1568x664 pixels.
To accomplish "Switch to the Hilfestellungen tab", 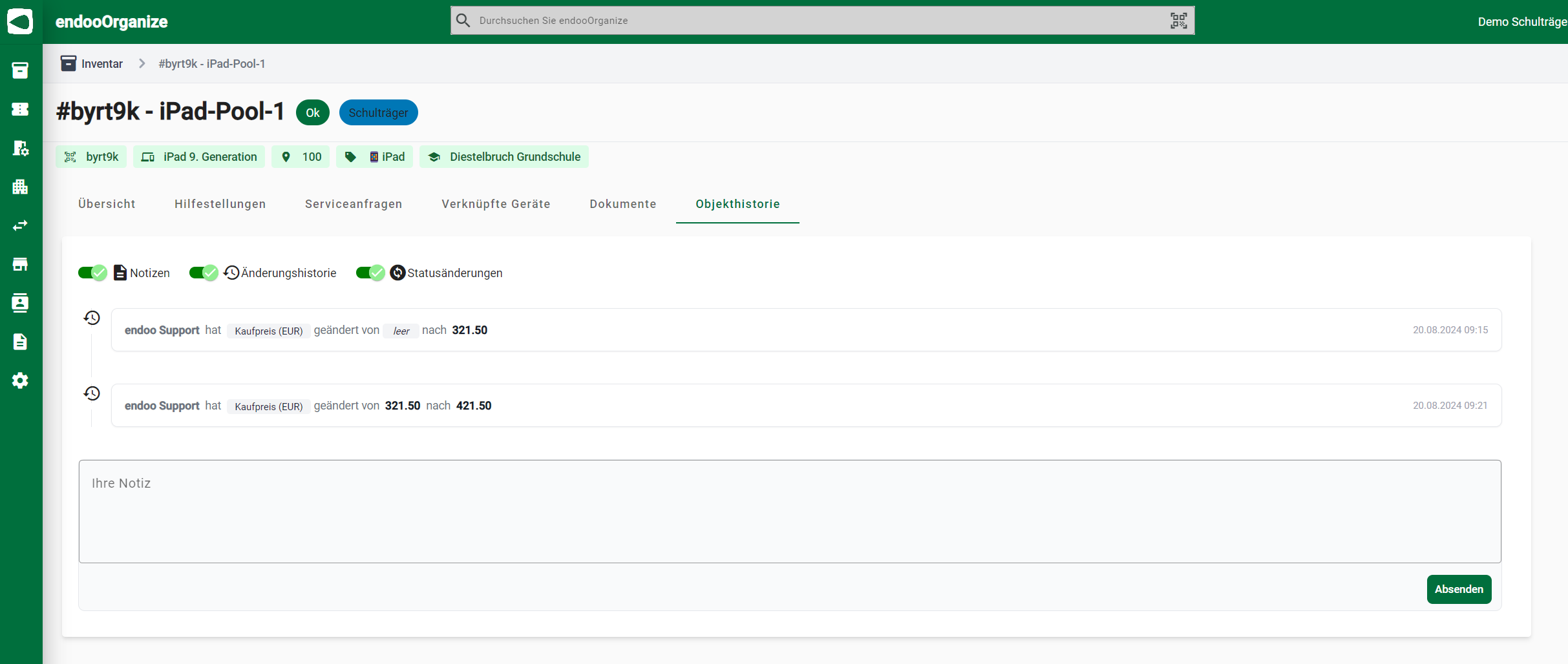I will pos(220,204).
